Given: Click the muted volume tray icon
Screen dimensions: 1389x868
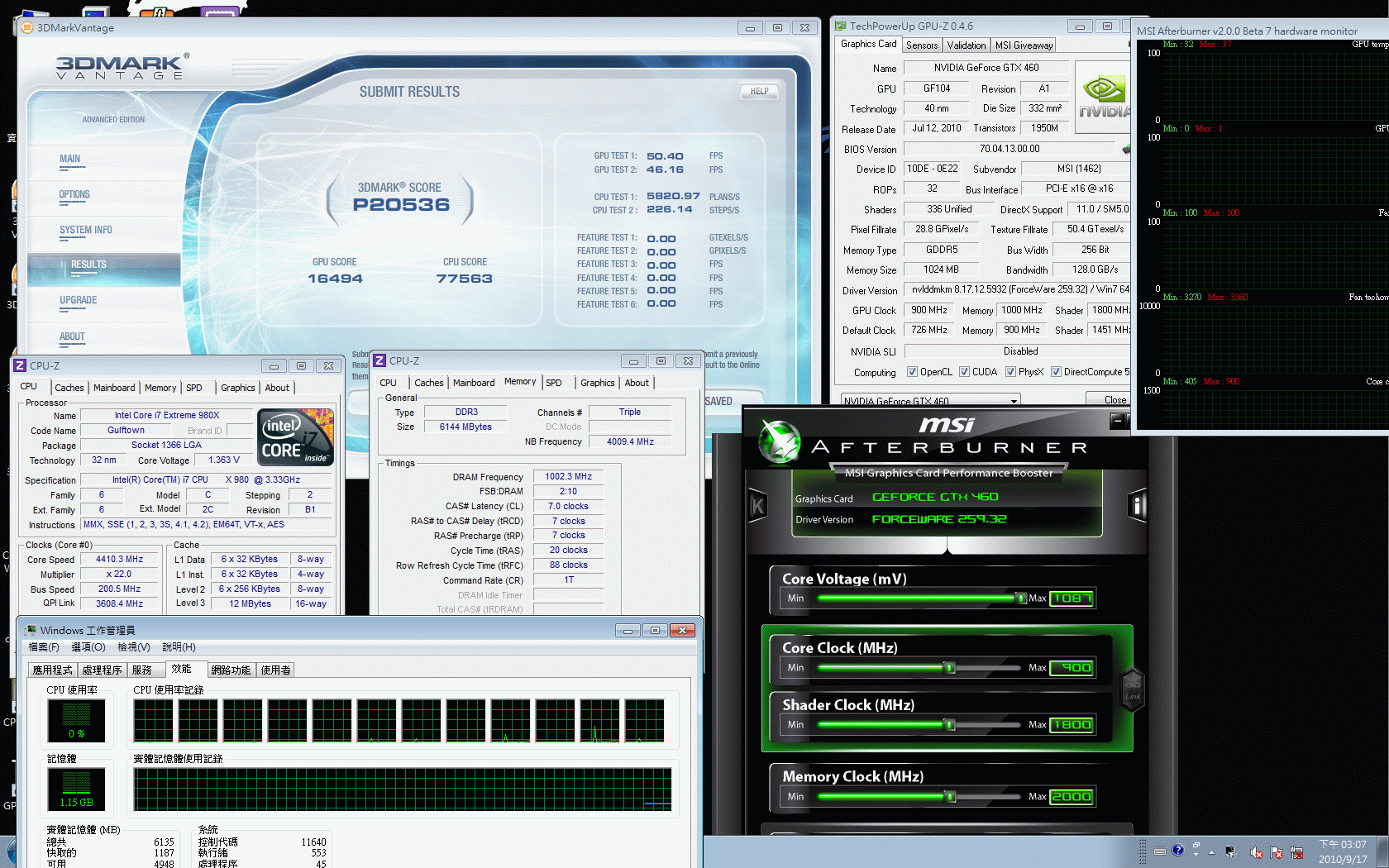Looking at the screenshot, I should pos(1257,852).
